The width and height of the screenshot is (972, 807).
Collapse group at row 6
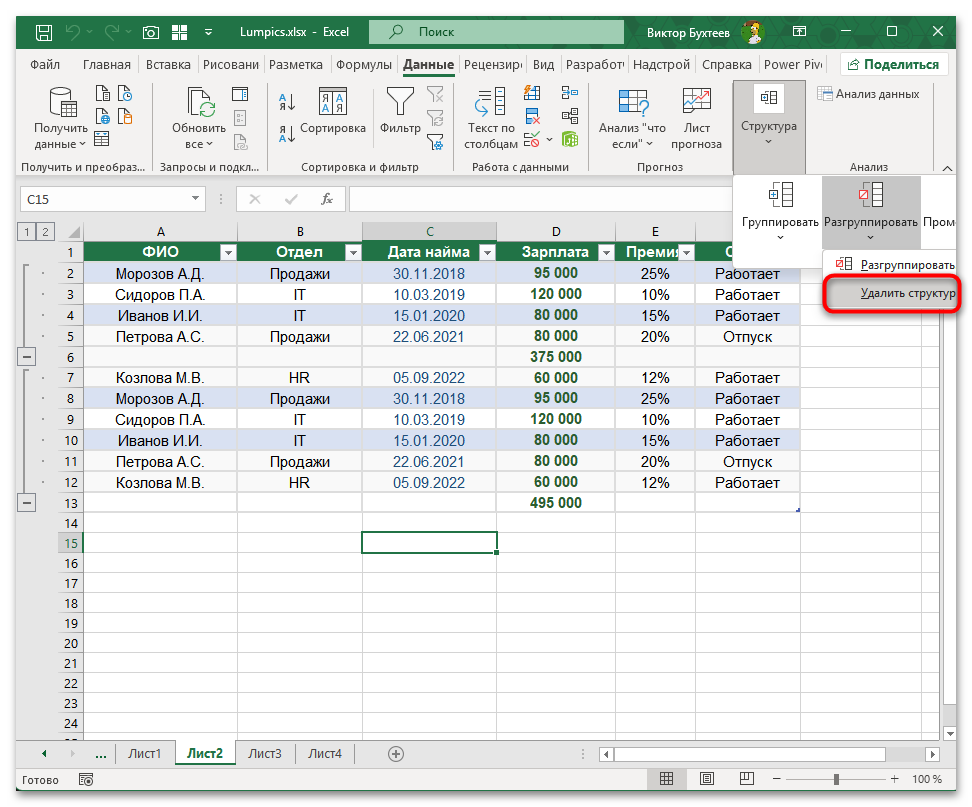coord(26,357)
